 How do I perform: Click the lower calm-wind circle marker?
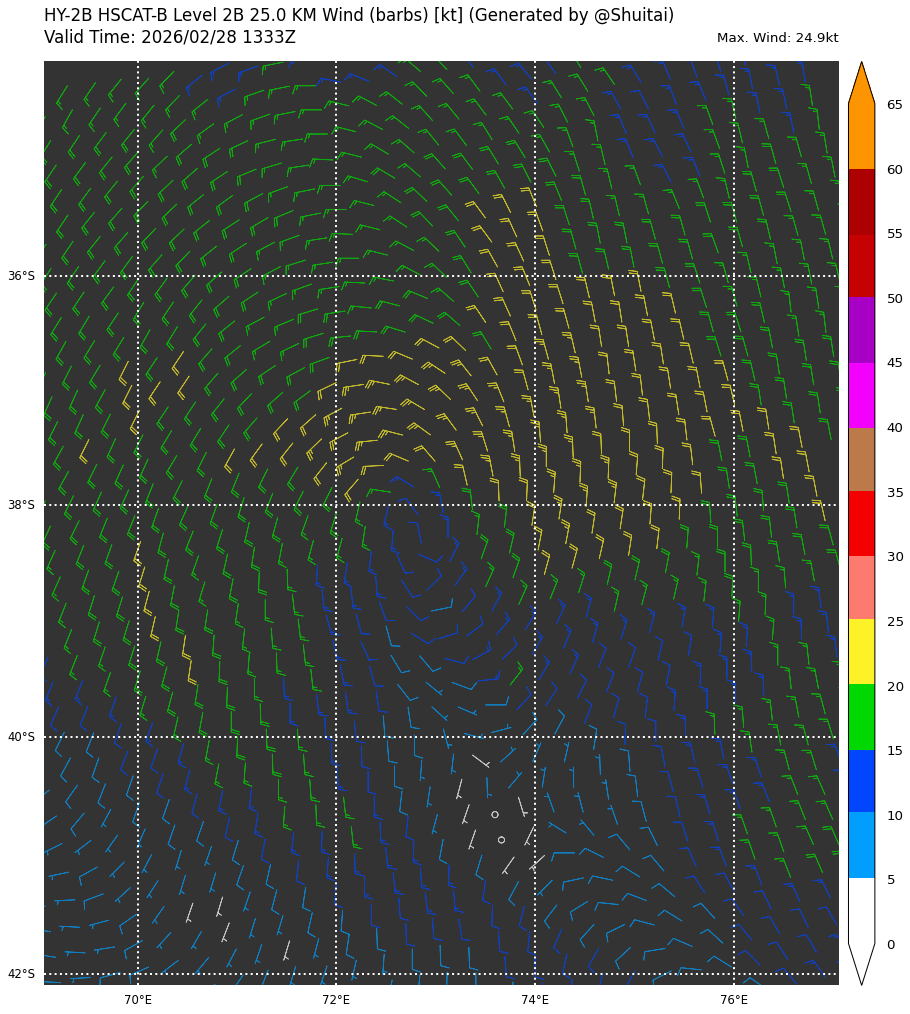[x=501, y=840]
